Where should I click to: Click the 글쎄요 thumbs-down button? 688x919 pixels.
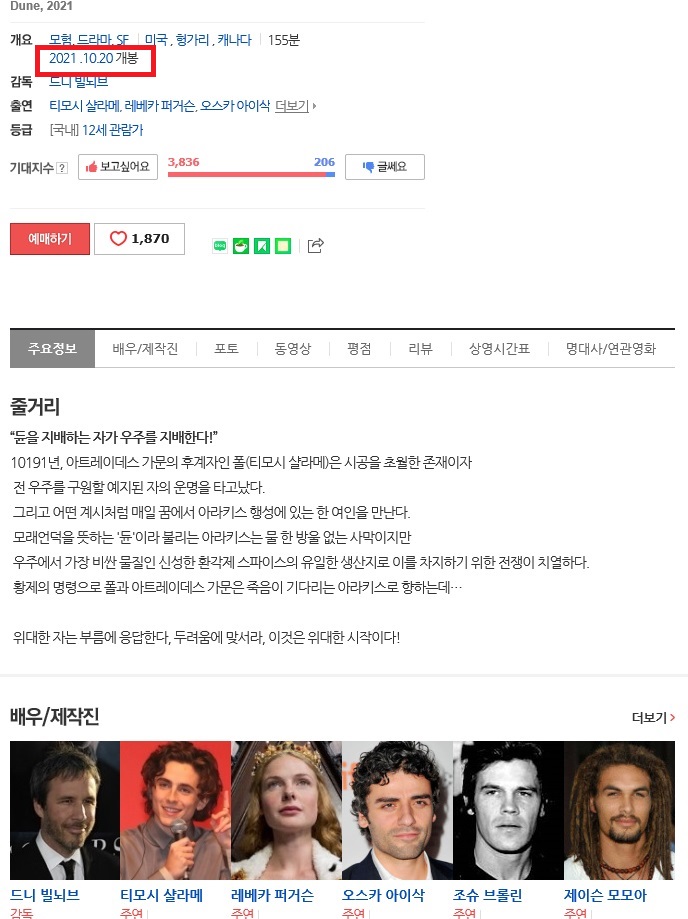click(x=384, y=167)
